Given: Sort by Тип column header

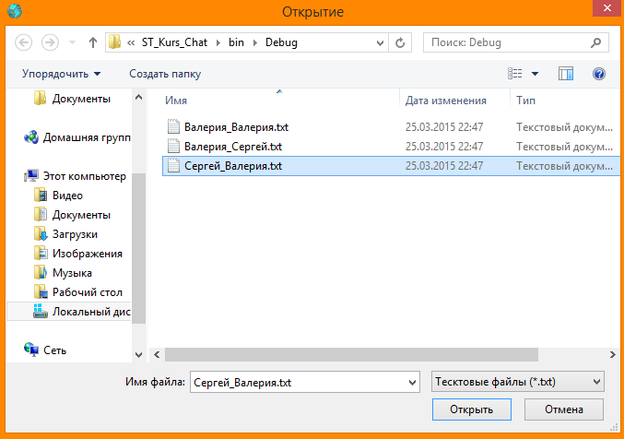Looking at the screenshot, I should pyautogui.click(x=526, y=100).
